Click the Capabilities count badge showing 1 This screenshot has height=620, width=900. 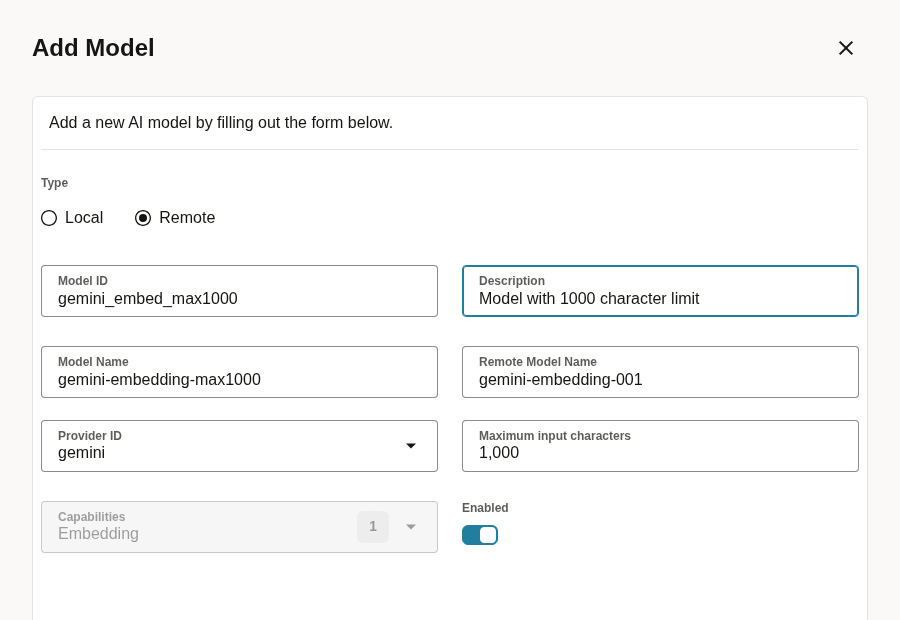click(x=373, y=526)
